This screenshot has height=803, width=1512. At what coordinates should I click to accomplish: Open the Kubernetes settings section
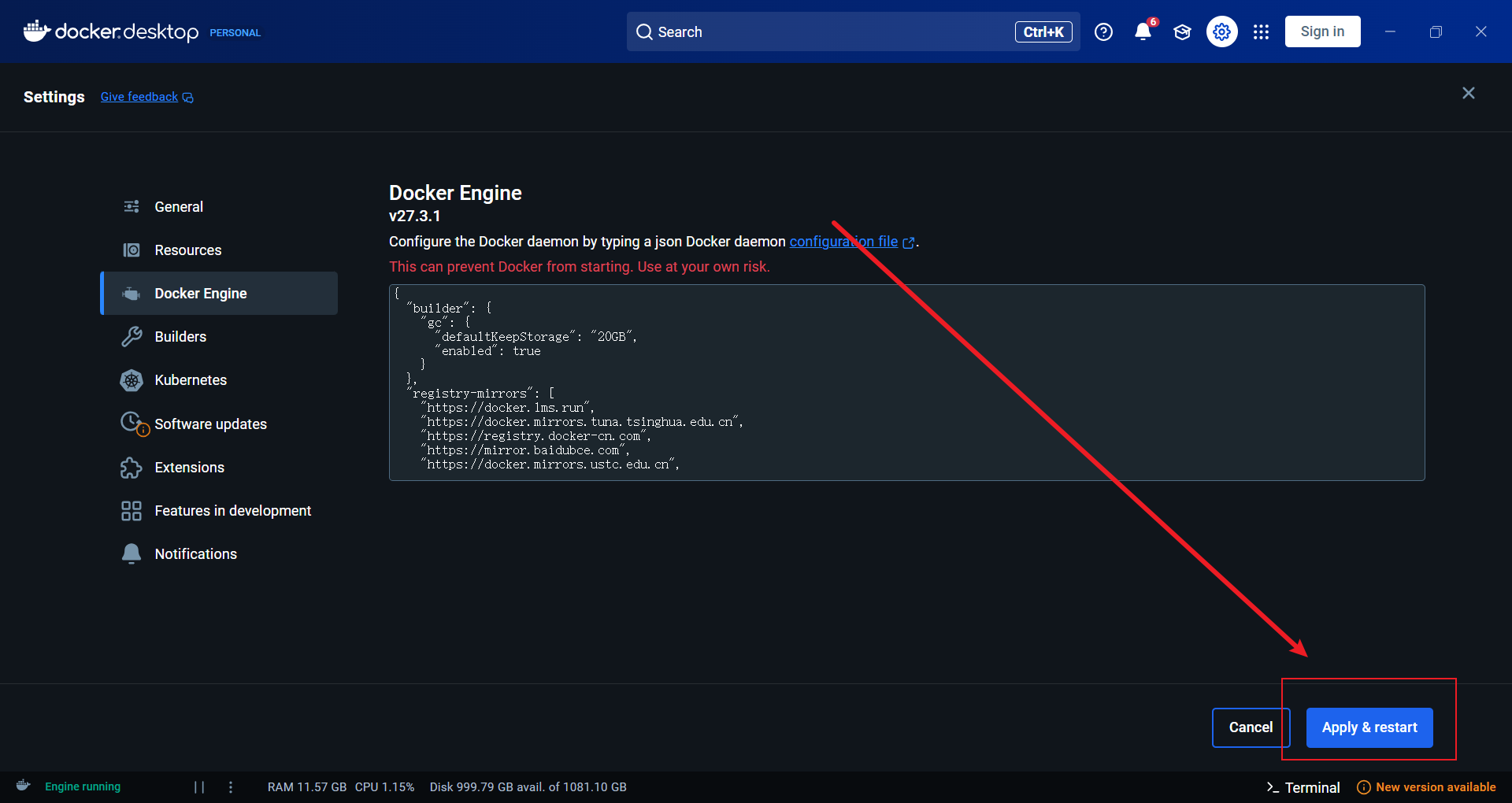pos(220,380)
